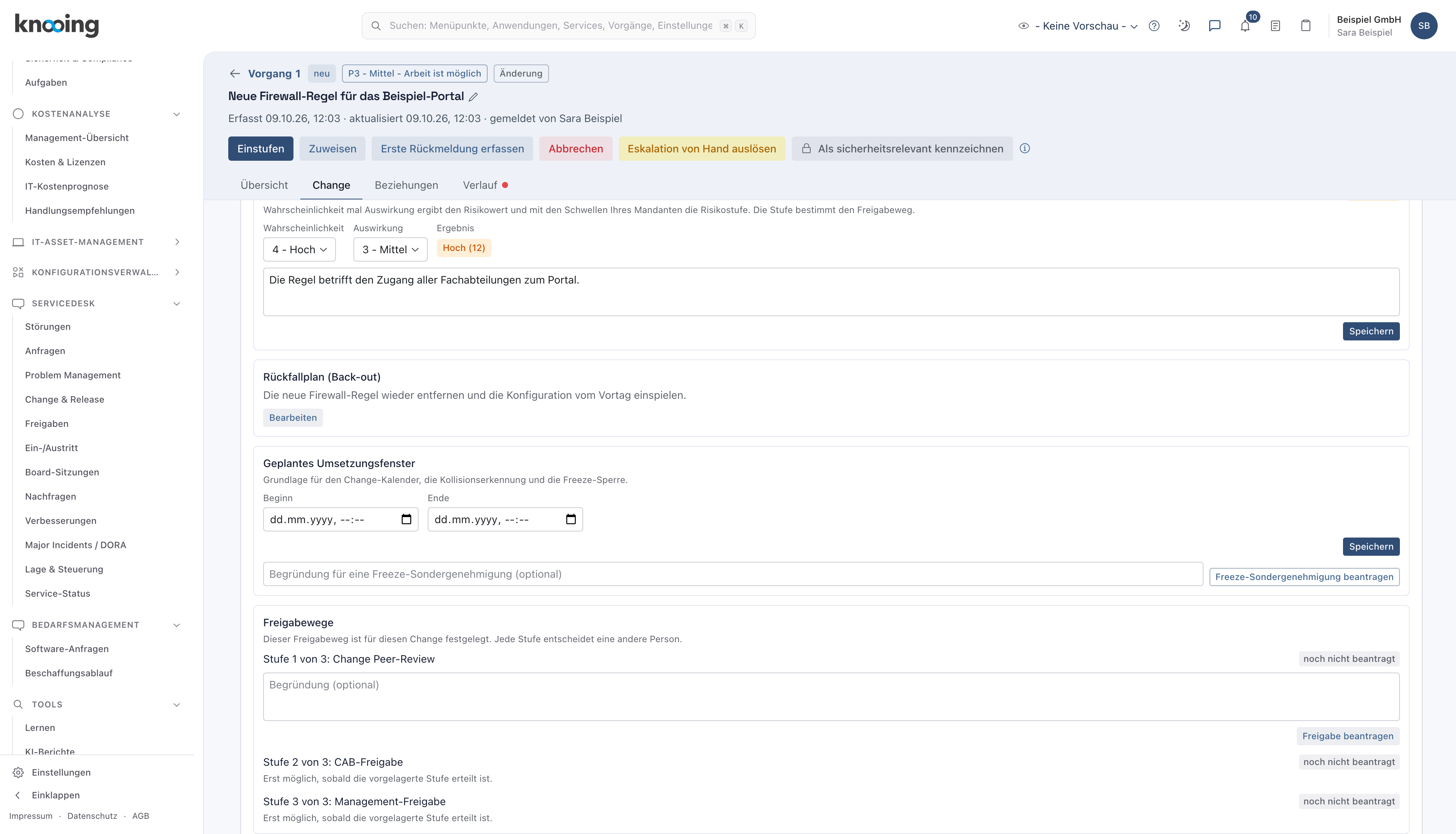
Task: Open the Wahrscheinlichkeit dropdown showing 4 - Hoch
Action: coord(300,250)
